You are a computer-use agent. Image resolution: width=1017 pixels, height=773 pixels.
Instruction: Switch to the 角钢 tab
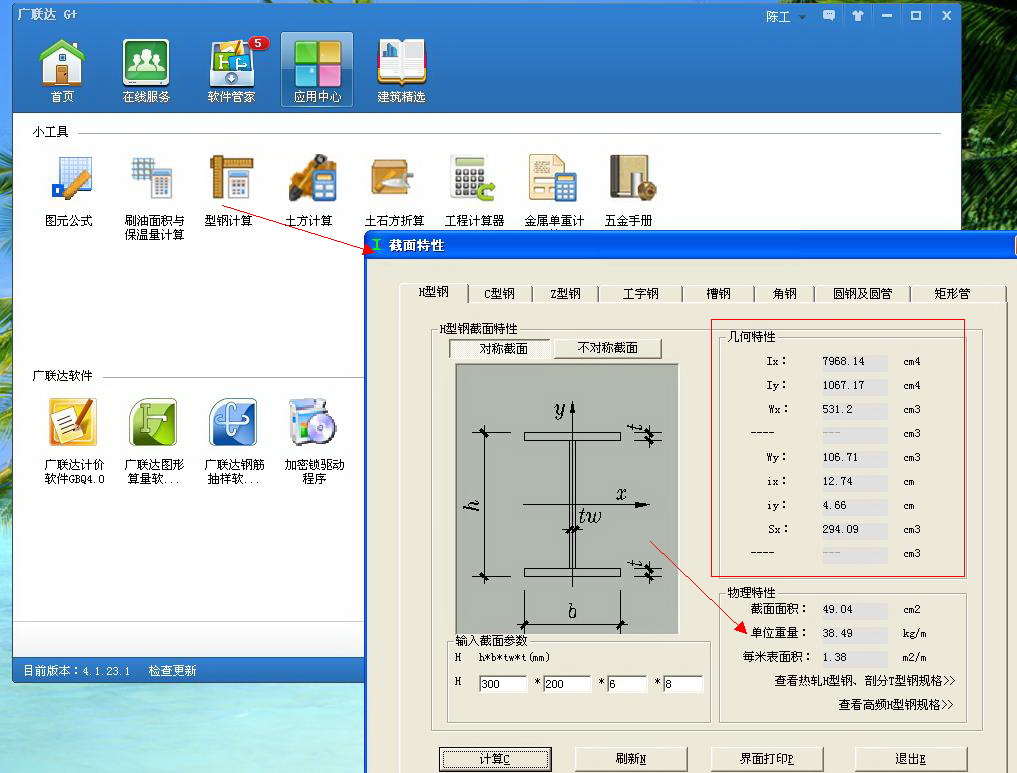(784, 294)
